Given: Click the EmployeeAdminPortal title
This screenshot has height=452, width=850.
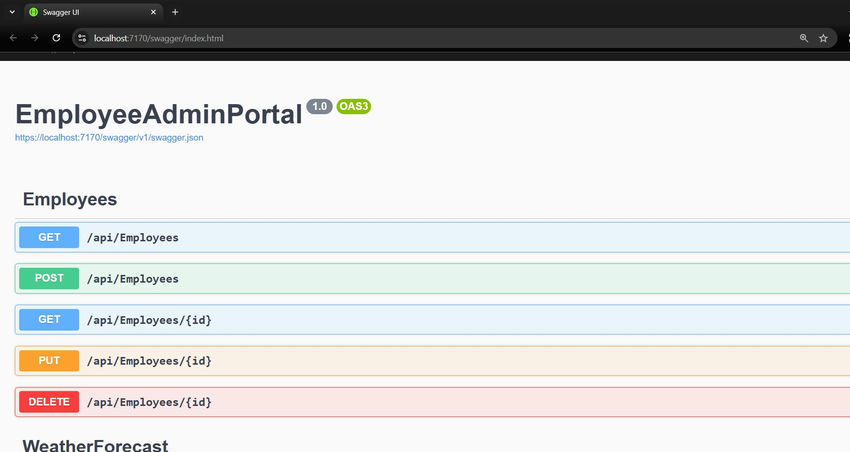Looking at the screenshot, I should (x=158, y=114).
